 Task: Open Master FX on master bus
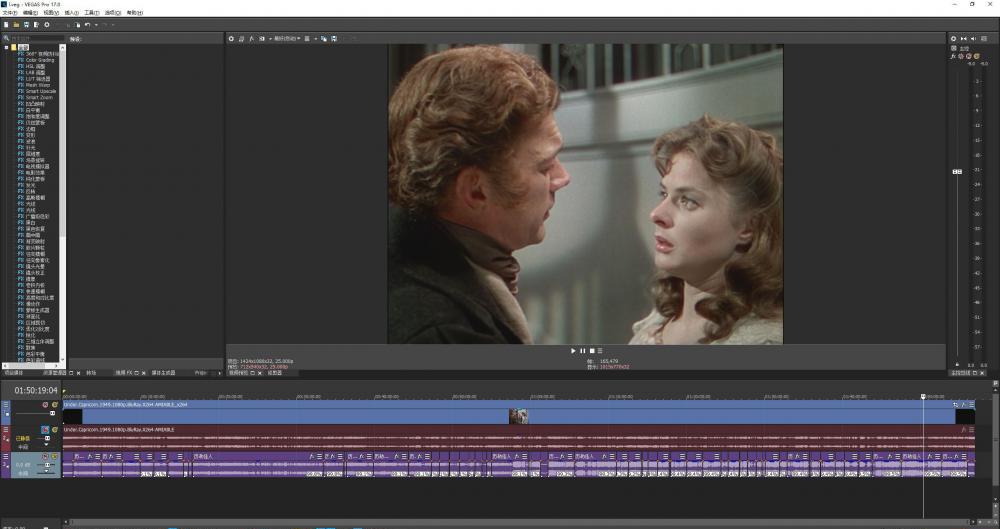coord(953,56)
